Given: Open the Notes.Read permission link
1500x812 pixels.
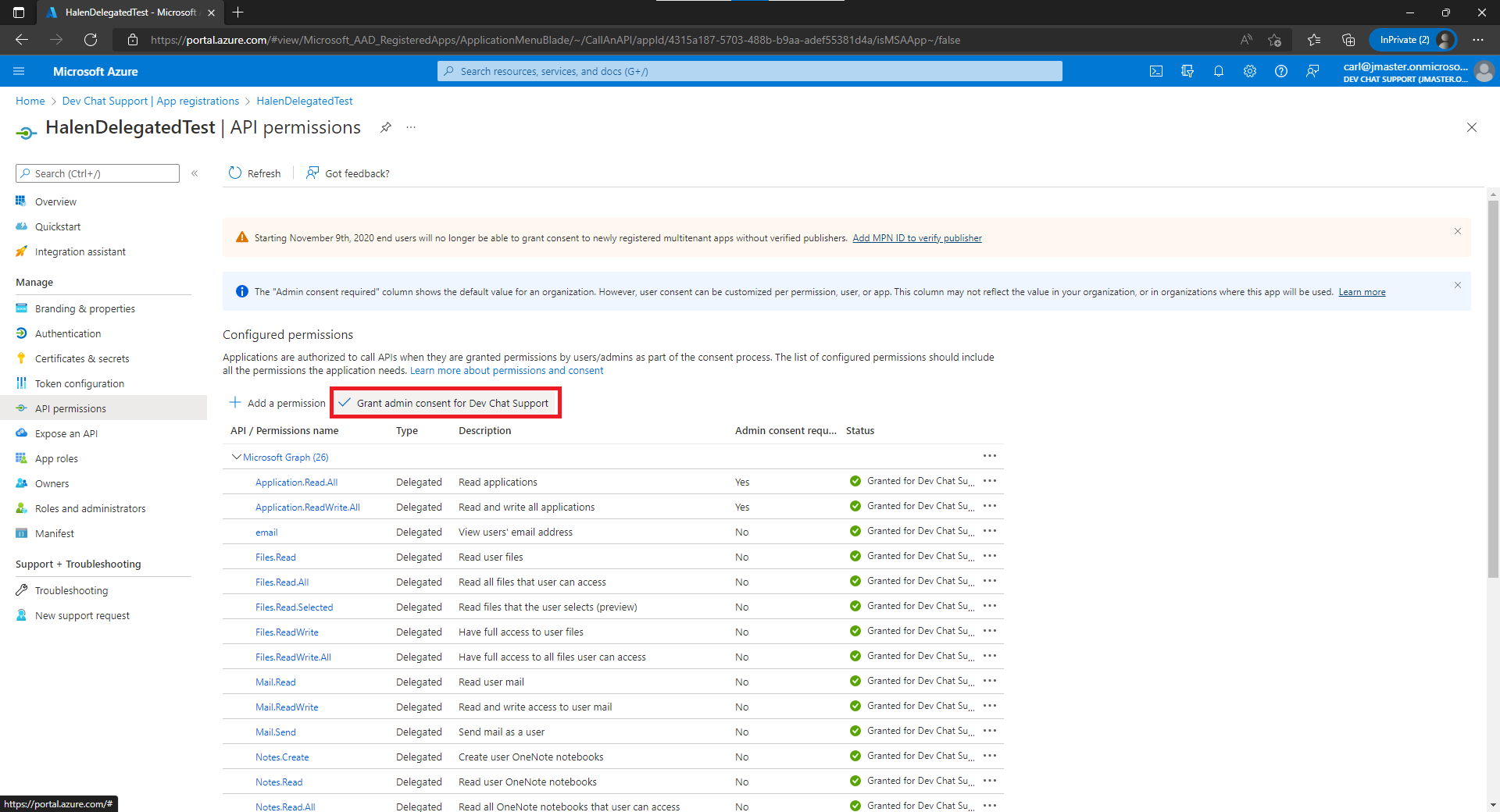Looking at the screenshot, I should click(279, 782).
